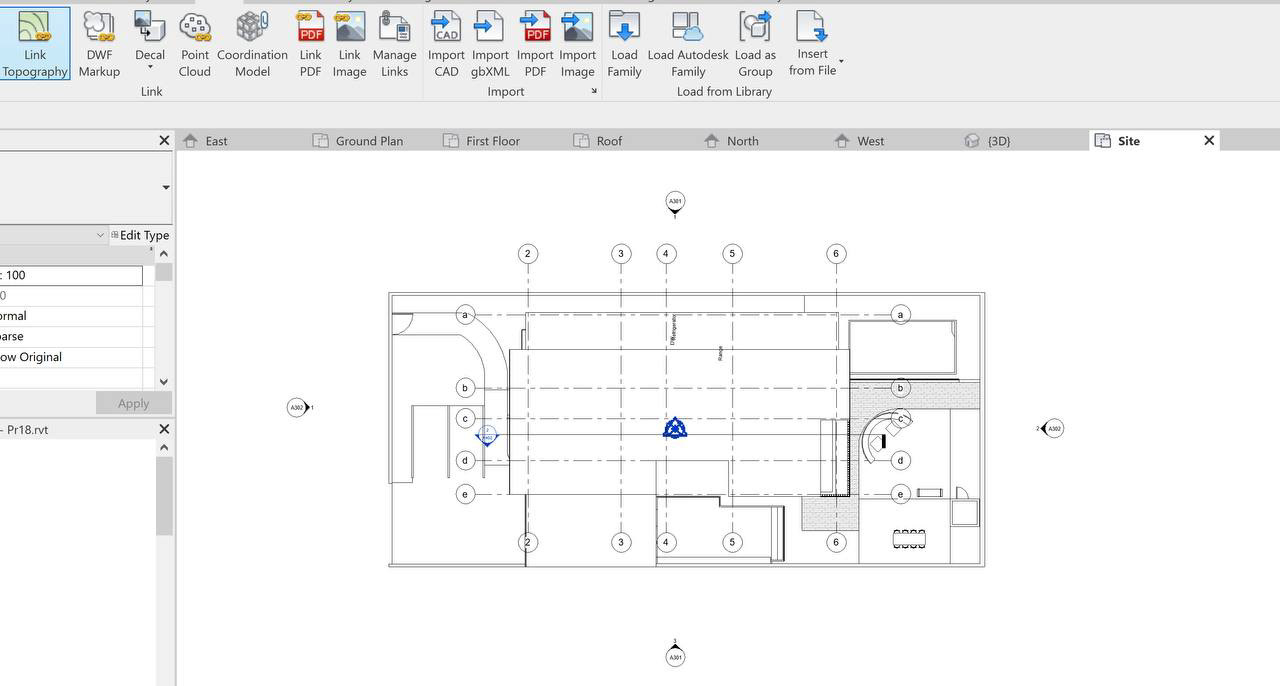Click grid bubble a on left

click(x=465, y=315)
